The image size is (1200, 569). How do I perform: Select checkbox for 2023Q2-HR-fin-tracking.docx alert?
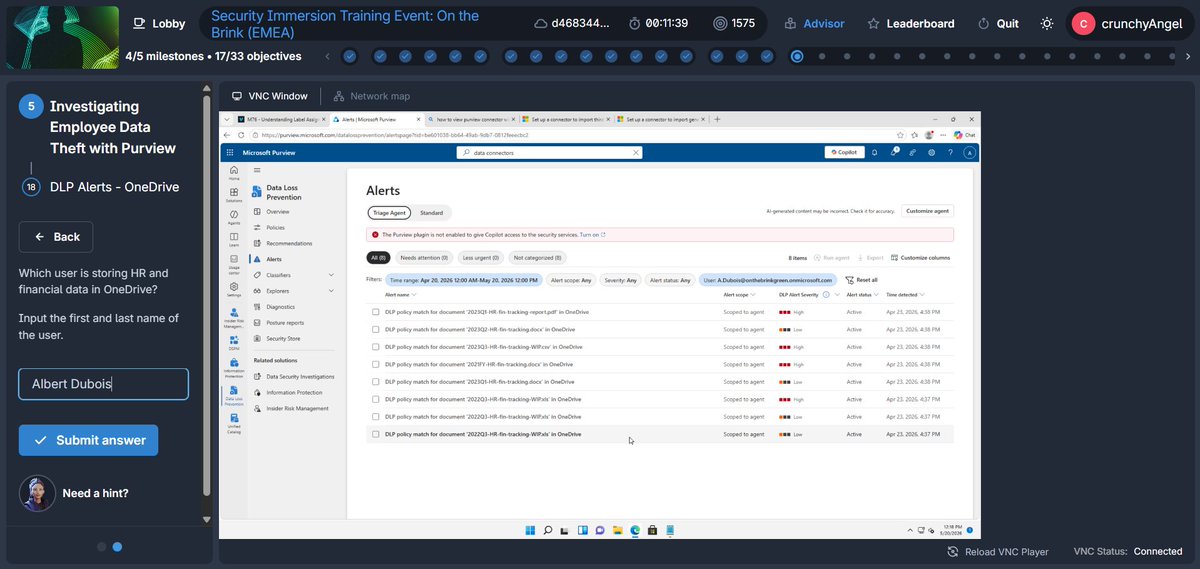point(376,329)
